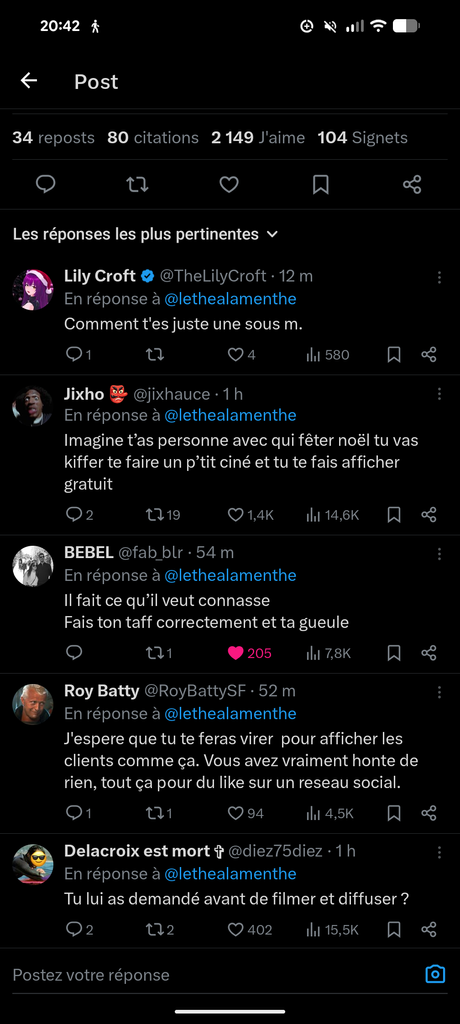Share Jixho's reply
460x1024 pixels.
coord(429,515)
